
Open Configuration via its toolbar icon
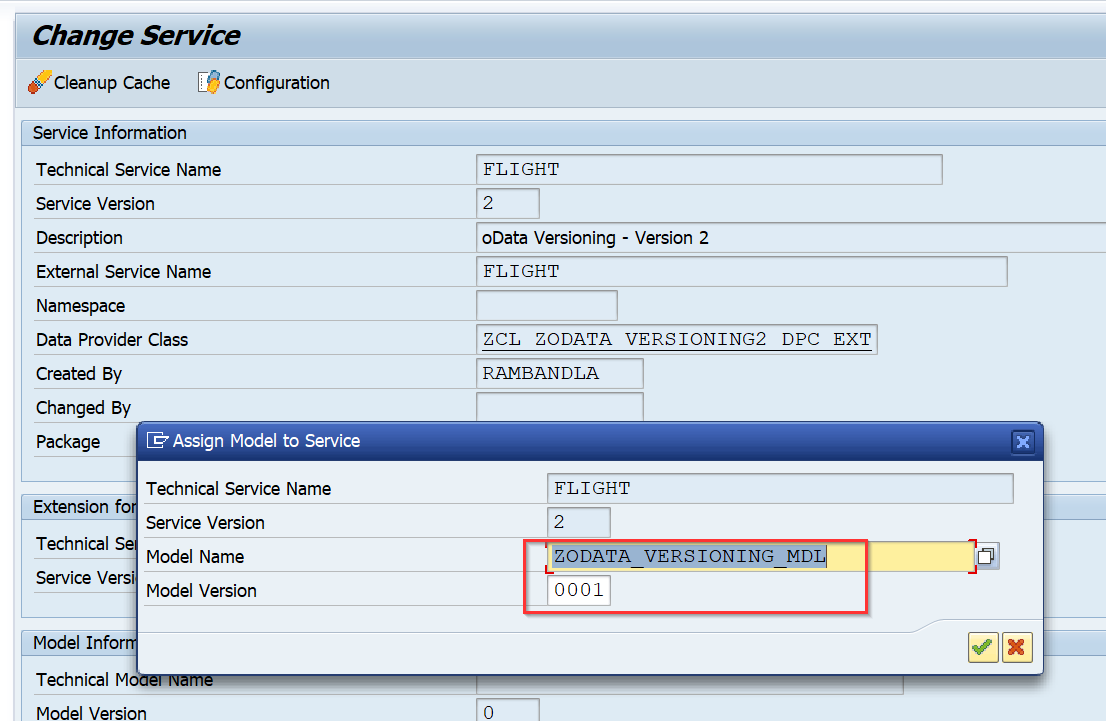[208, 83]
